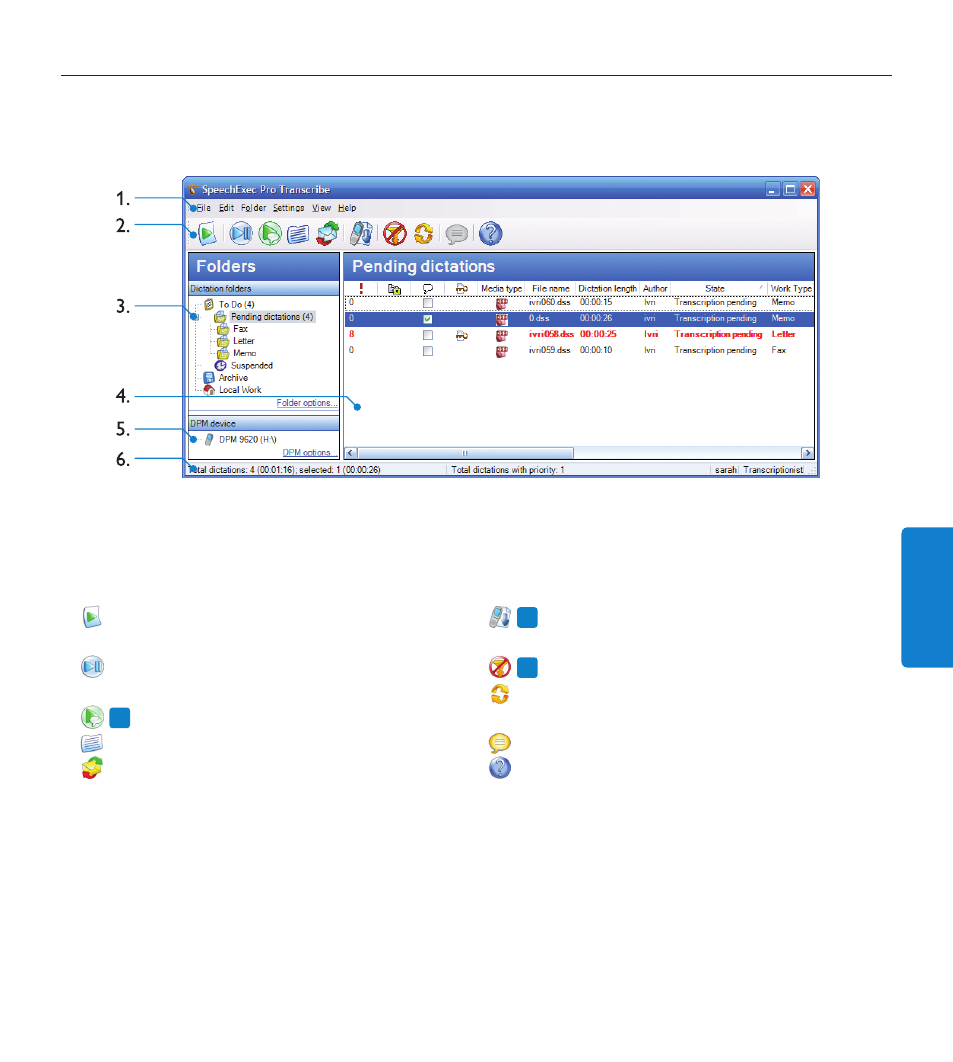Click the orange refresh arrows toolbar icon
The width and height of the screenshot is (953, 1062).
pyautogui.click(x=424, y=234)
